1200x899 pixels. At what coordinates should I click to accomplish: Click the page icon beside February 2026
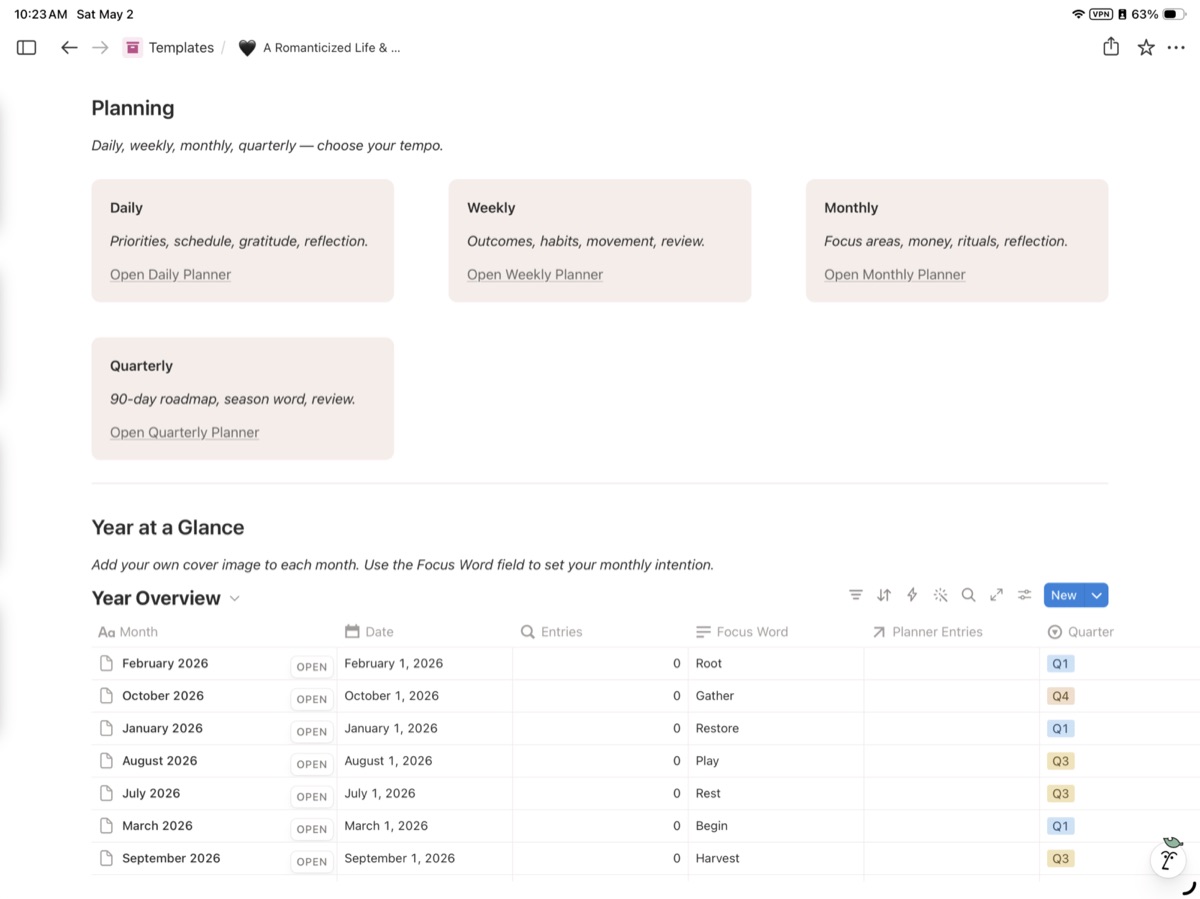[106, 664]
